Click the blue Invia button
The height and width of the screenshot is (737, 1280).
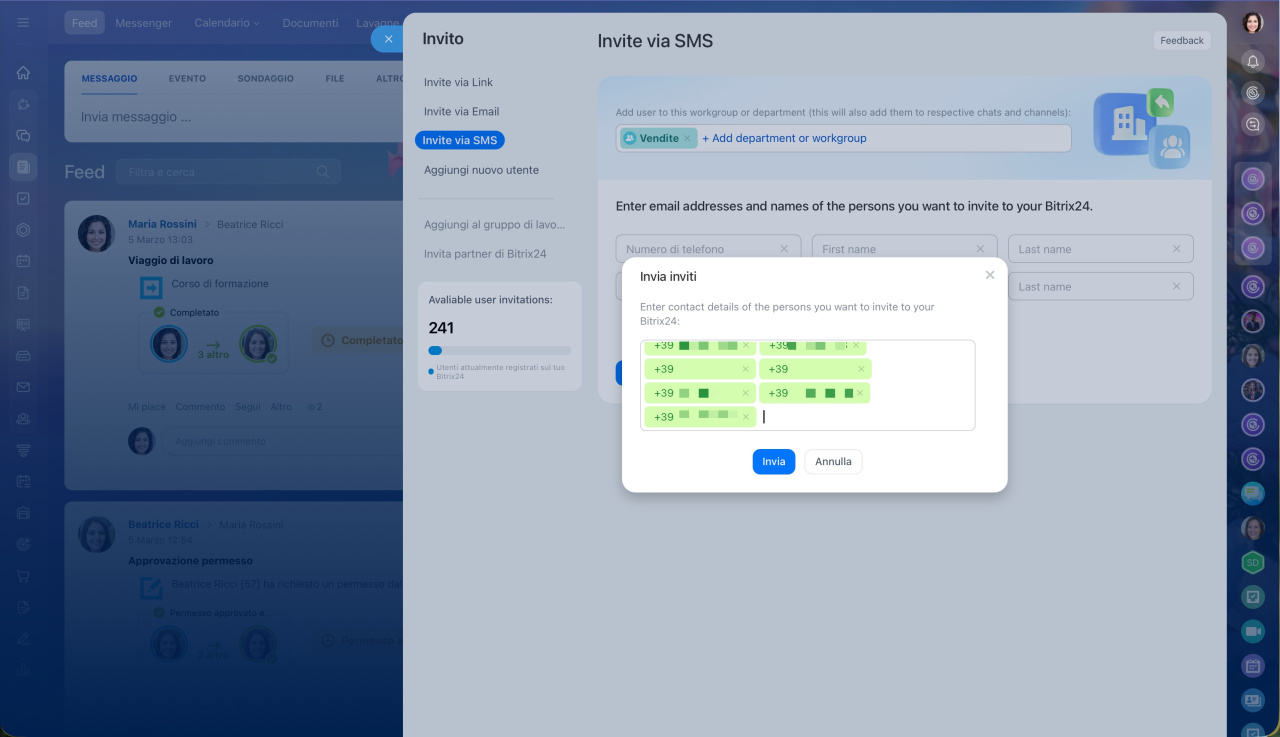(773, 461)
